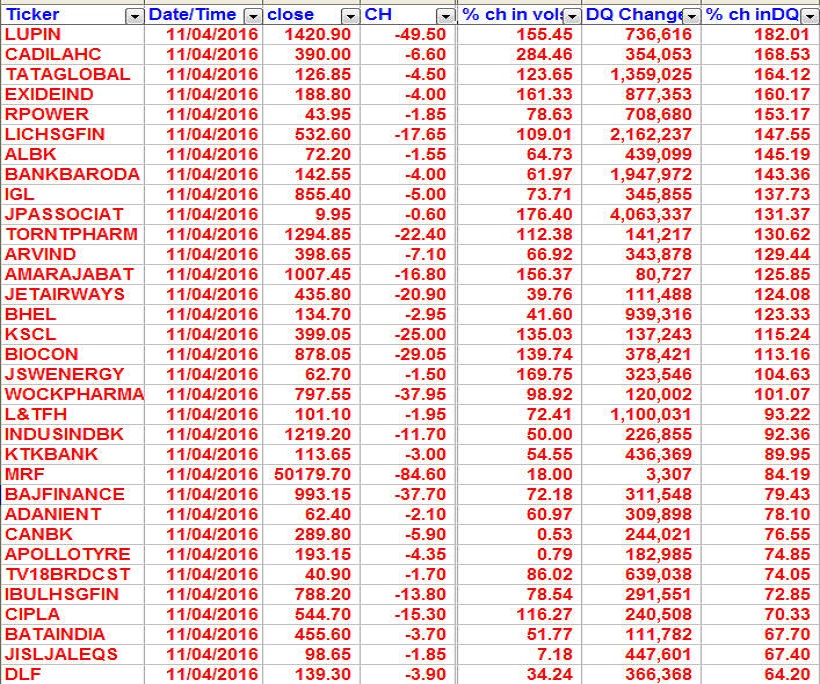Expand the close column filter arrow
The height and width of the screenshot is (684, 820).
point(349,16)
